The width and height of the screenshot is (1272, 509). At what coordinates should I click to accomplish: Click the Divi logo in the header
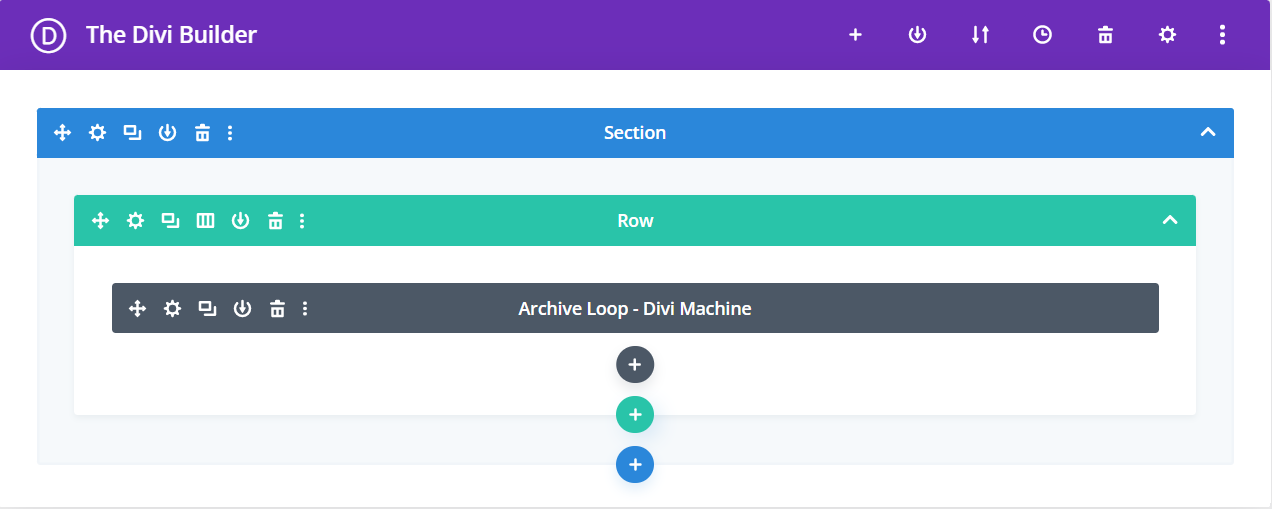click(48, 35)
